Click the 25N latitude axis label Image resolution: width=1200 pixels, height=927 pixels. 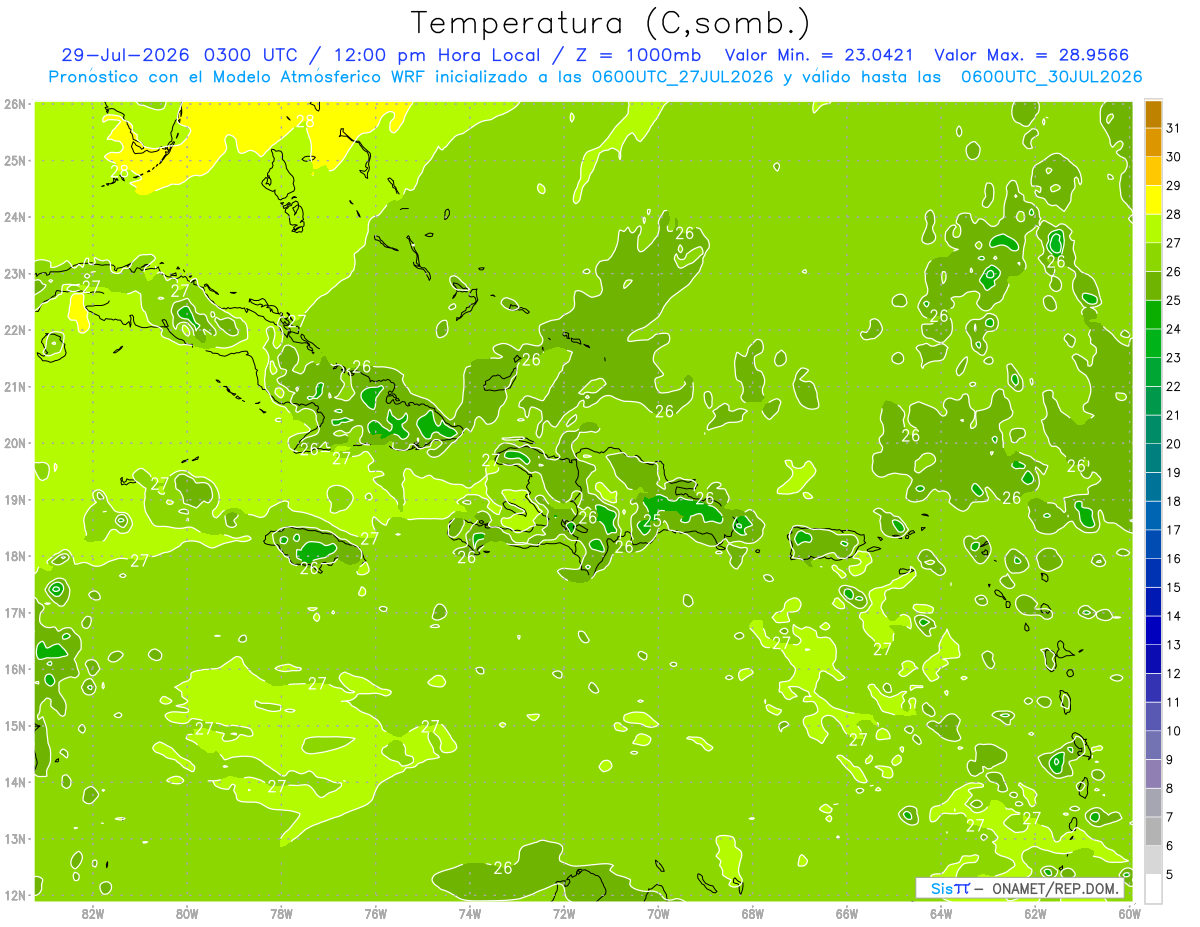click(x=15, y=160)
